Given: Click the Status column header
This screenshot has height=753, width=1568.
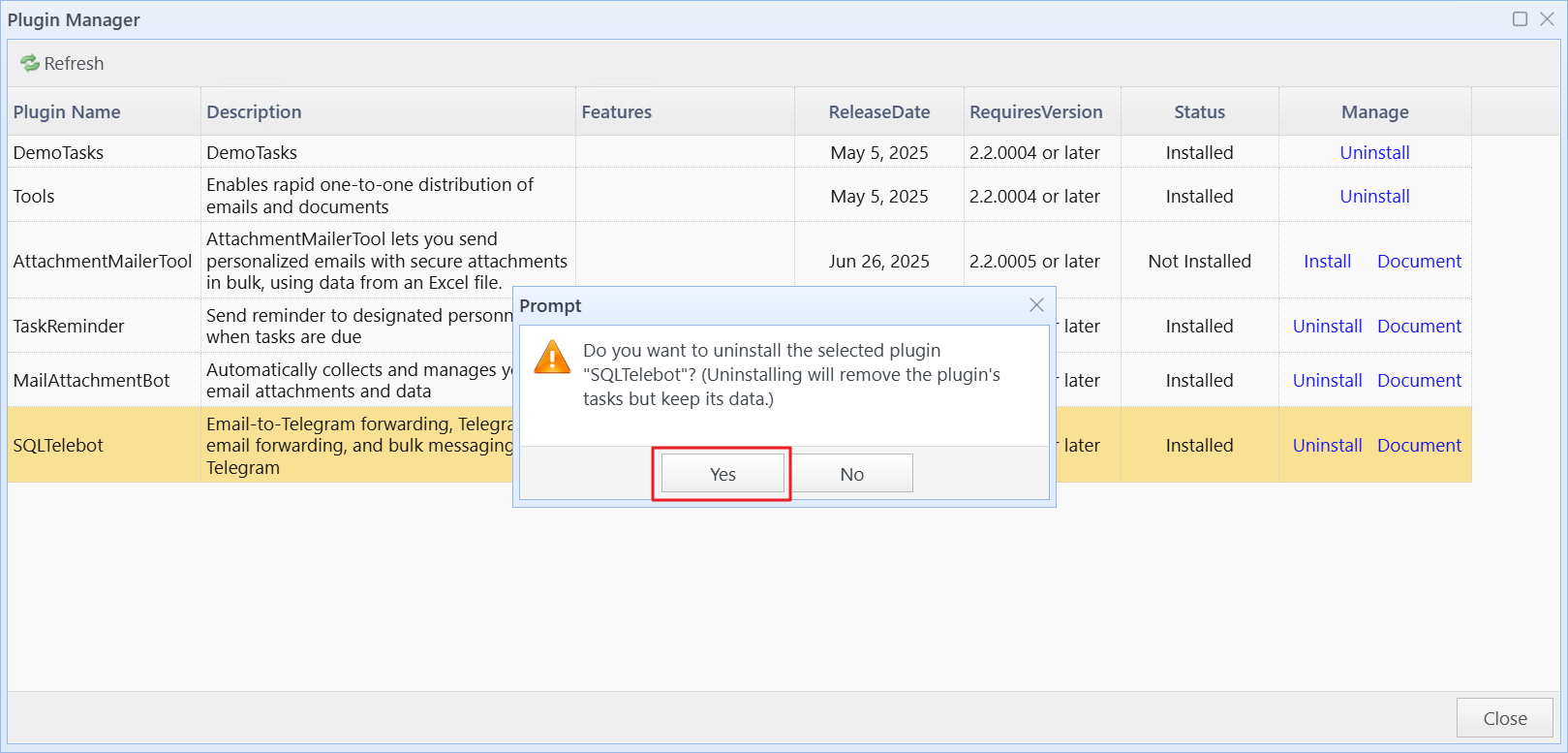Looking at the screenshot, I should click(x=1199, y=112).
